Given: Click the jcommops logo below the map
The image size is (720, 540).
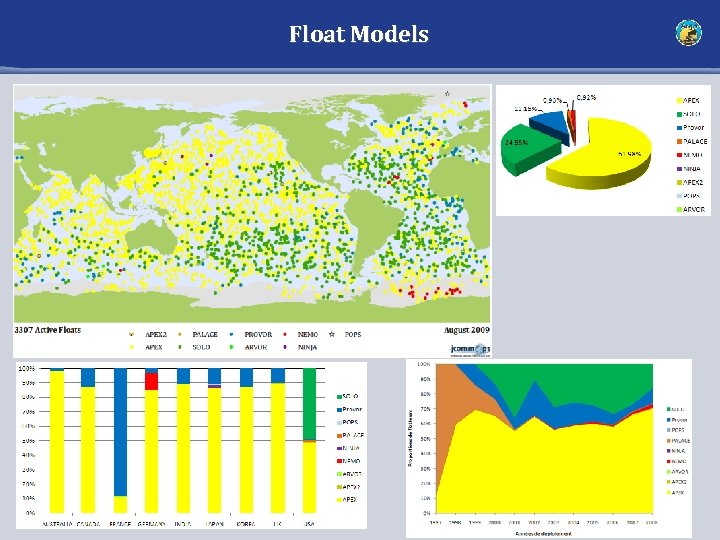Looking at the screenshot, I should 470,349.
